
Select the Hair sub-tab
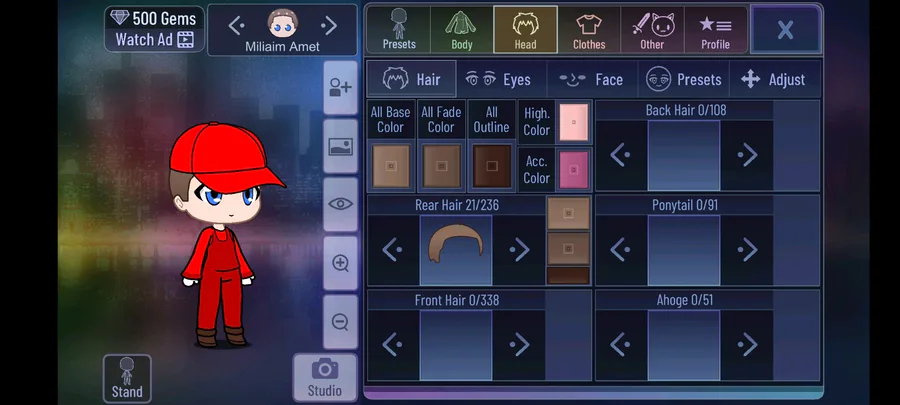pyautogui.click(x=412, y=79)
